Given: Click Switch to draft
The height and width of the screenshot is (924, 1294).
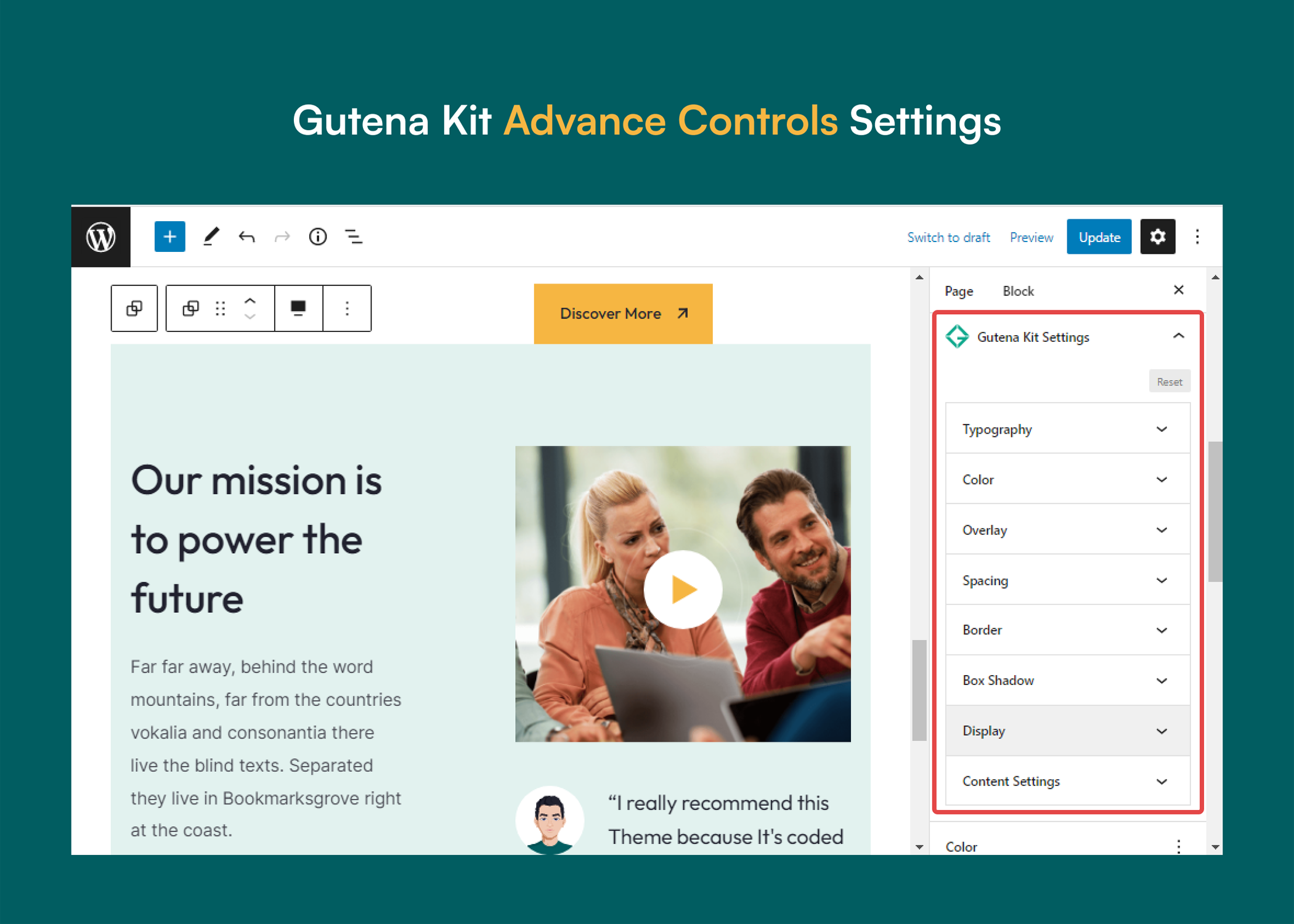Looking at the screenshot, I should point(948,237).
